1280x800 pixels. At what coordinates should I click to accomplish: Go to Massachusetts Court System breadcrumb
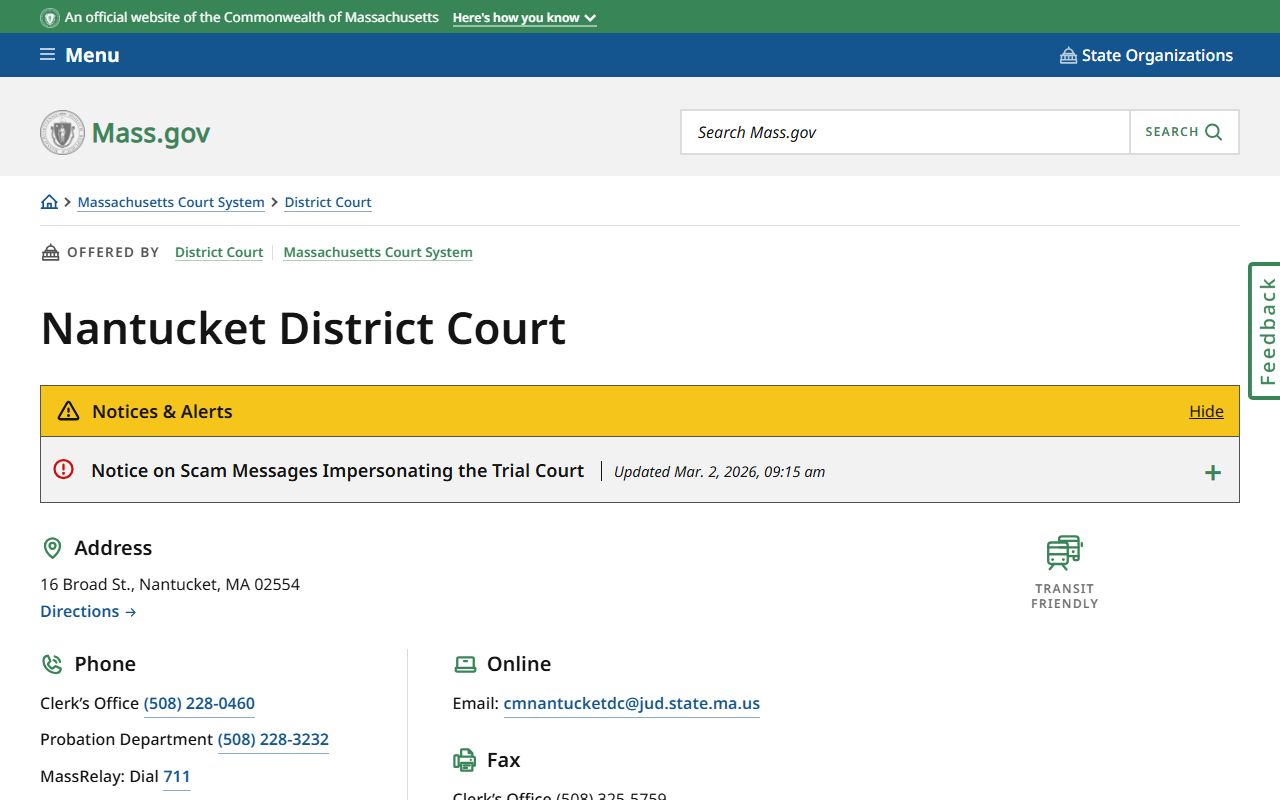tap(171, 202)
